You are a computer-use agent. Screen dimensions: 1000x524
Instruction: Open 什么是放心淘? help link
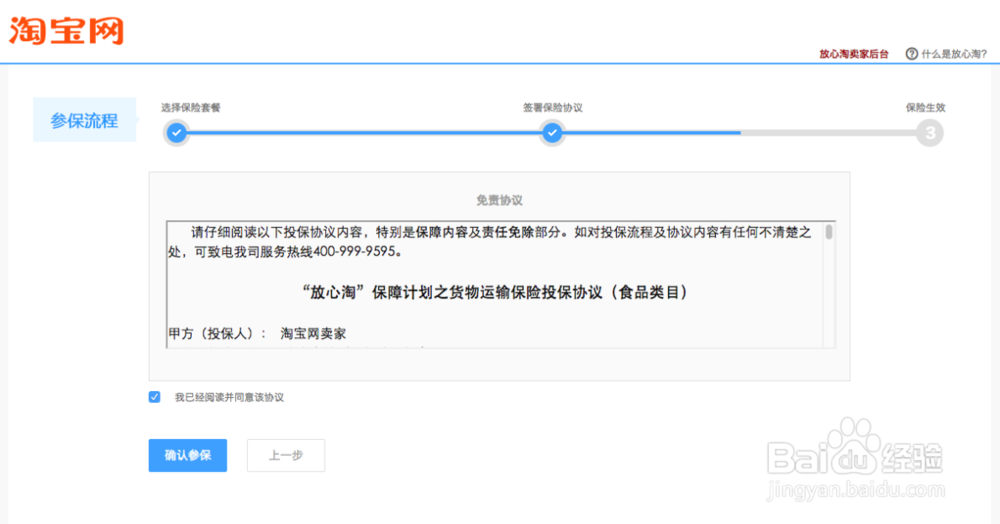point(954,54)
